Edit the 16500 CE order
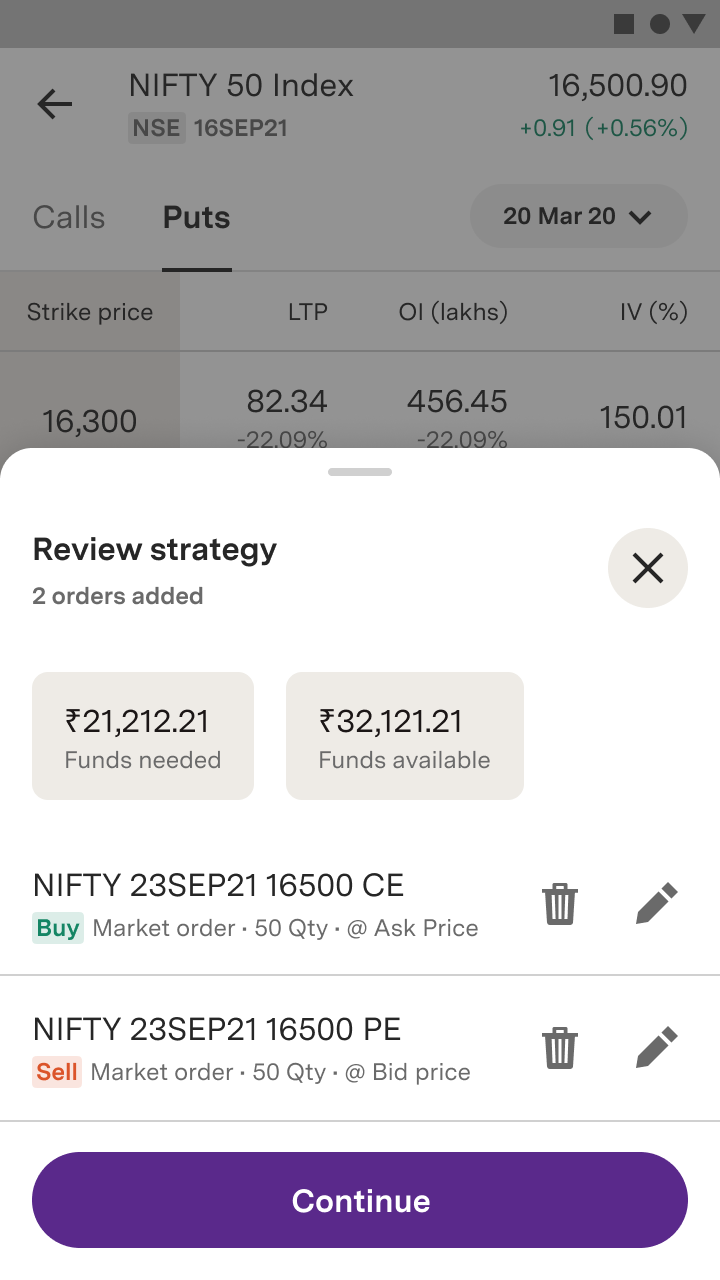This screenshot has width=720, height=1280. (x=657, y=903)
